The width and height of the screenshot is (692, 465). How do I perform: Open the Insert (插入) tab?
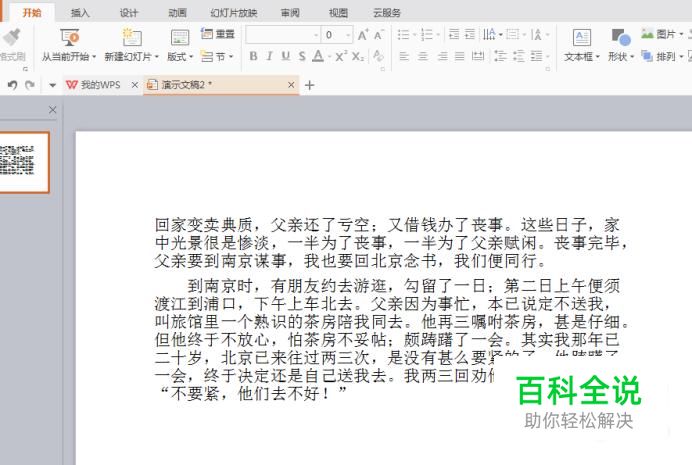(80, 13)
